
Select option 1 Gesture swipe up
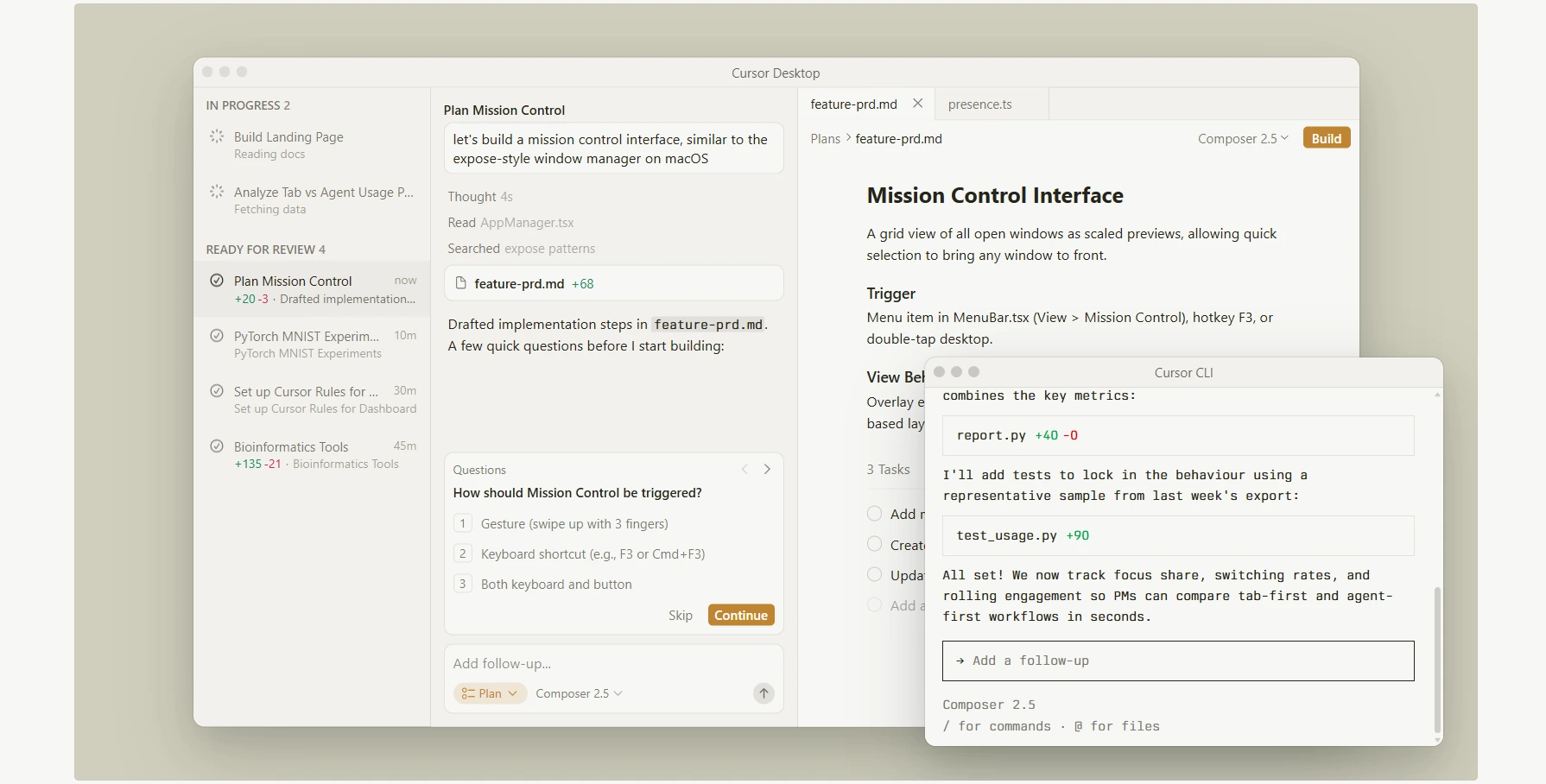click(x=614, y=524)
